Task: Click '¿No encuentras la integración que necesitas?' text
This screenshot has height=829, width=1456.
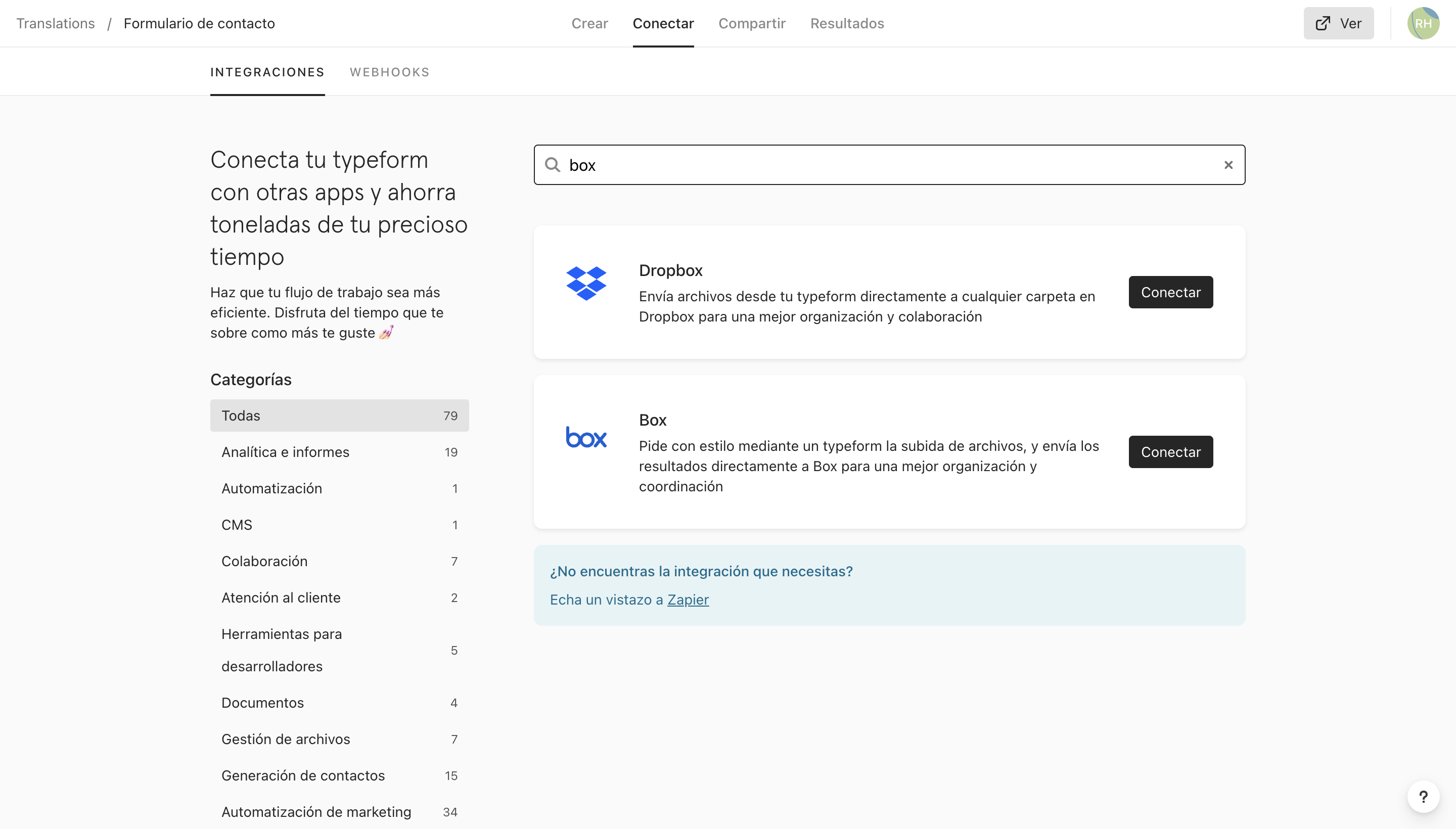Action: (701, 571)
